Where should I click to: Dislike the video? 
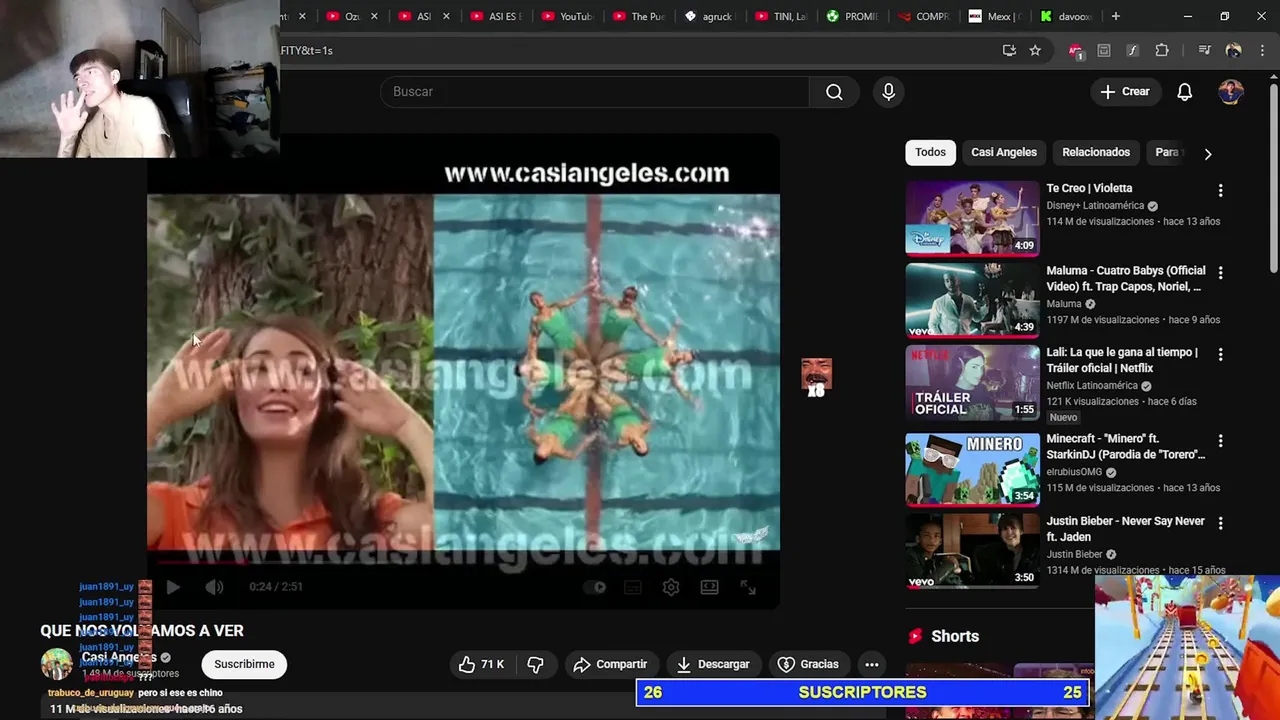tap(536, 664)
